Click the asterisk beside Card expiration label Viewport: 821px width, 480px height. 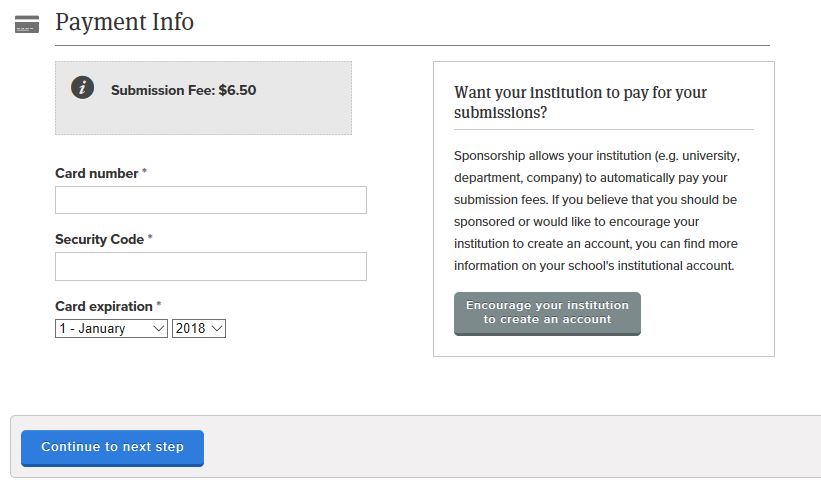click(x=159, y=304)
